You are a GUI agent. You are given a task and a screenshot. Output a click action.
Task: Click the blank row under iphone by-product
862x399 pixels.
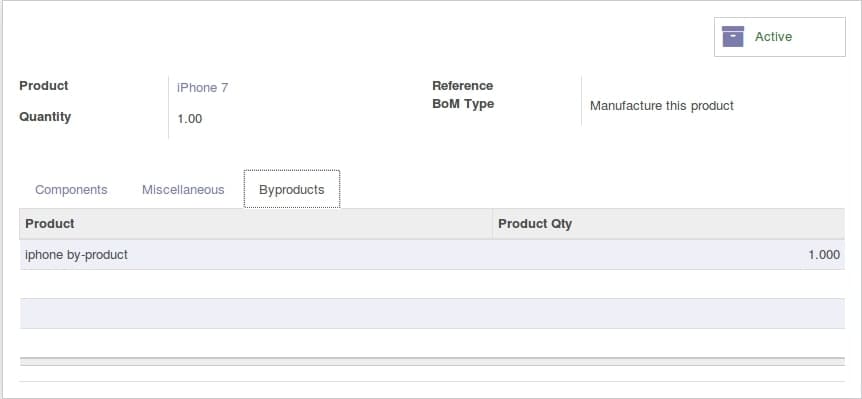tap(432, 284)
